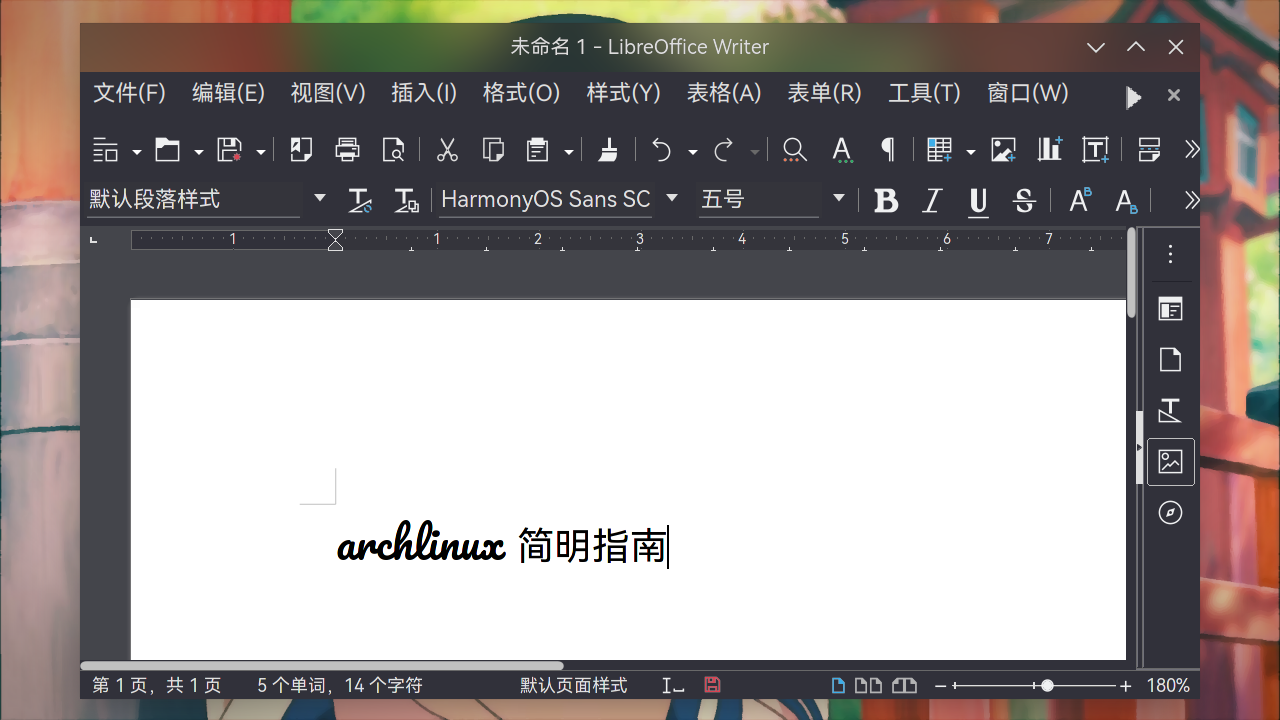This screenshot has height=720, width=1280.
Task: Expand the font name combo box
Action: point(670,198)
